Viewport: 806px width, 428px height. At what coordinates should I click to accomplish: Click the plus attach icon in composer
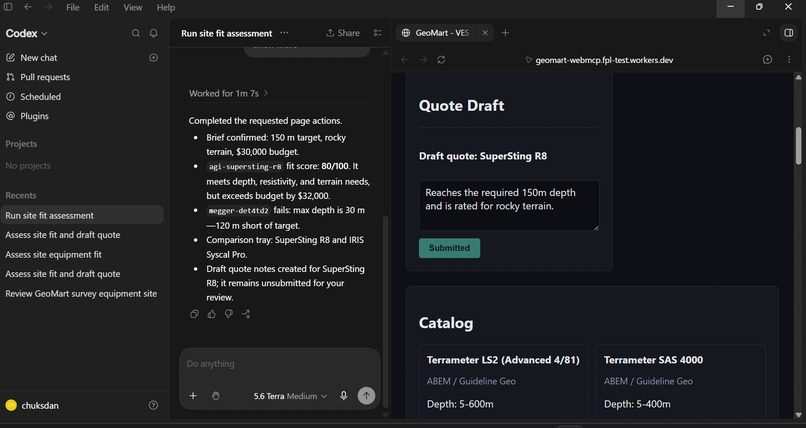pos(193,396)
